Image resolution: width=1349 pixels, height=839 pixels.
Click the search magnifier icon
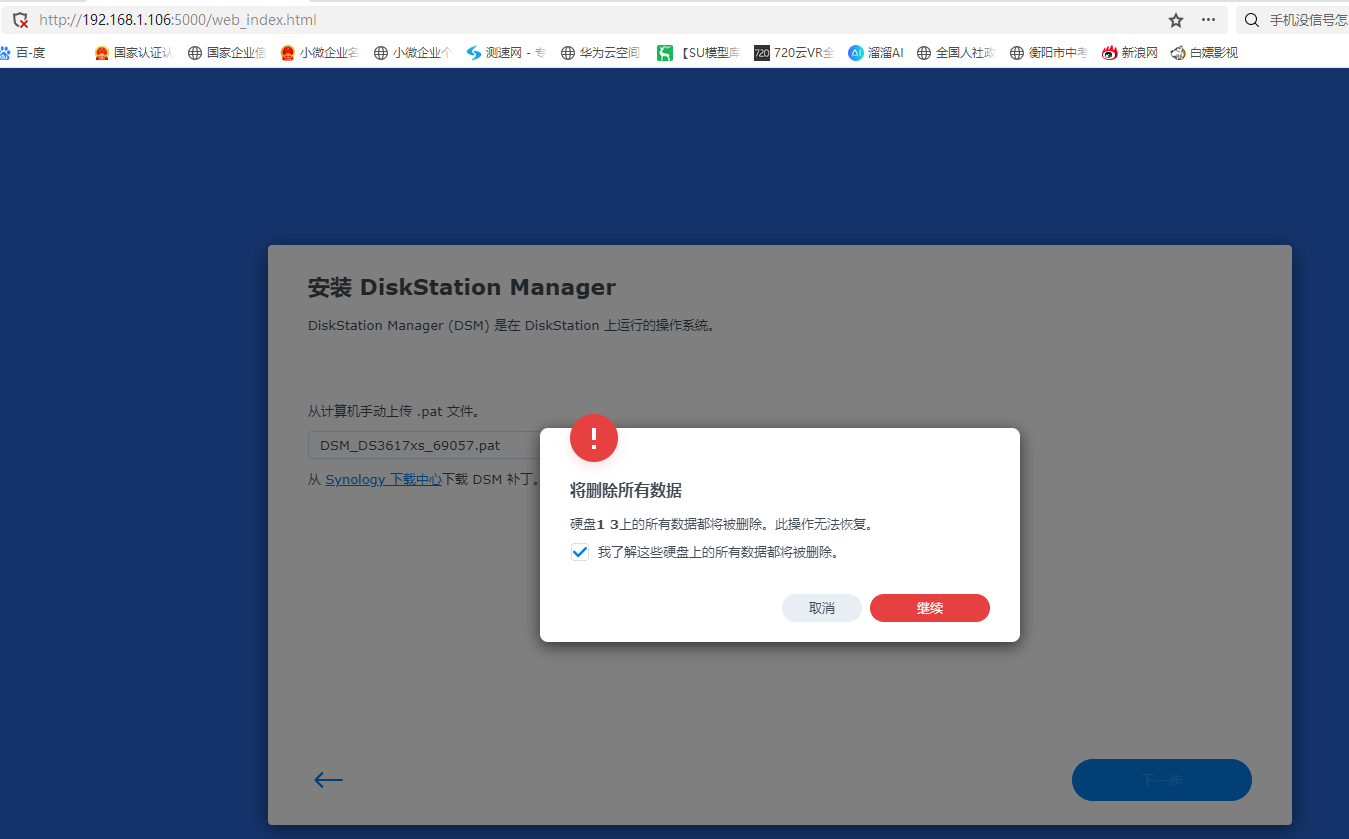point(1251,20)
